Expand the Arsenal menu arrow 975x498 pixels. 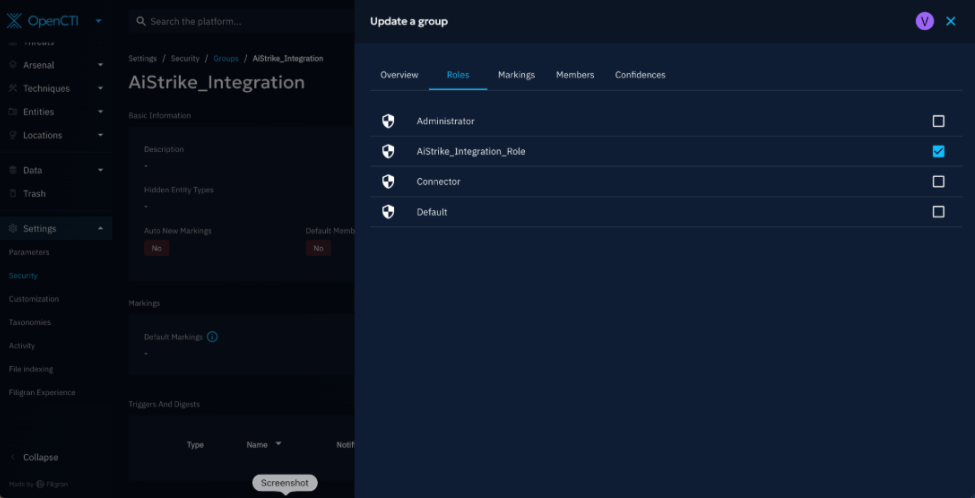101,65
